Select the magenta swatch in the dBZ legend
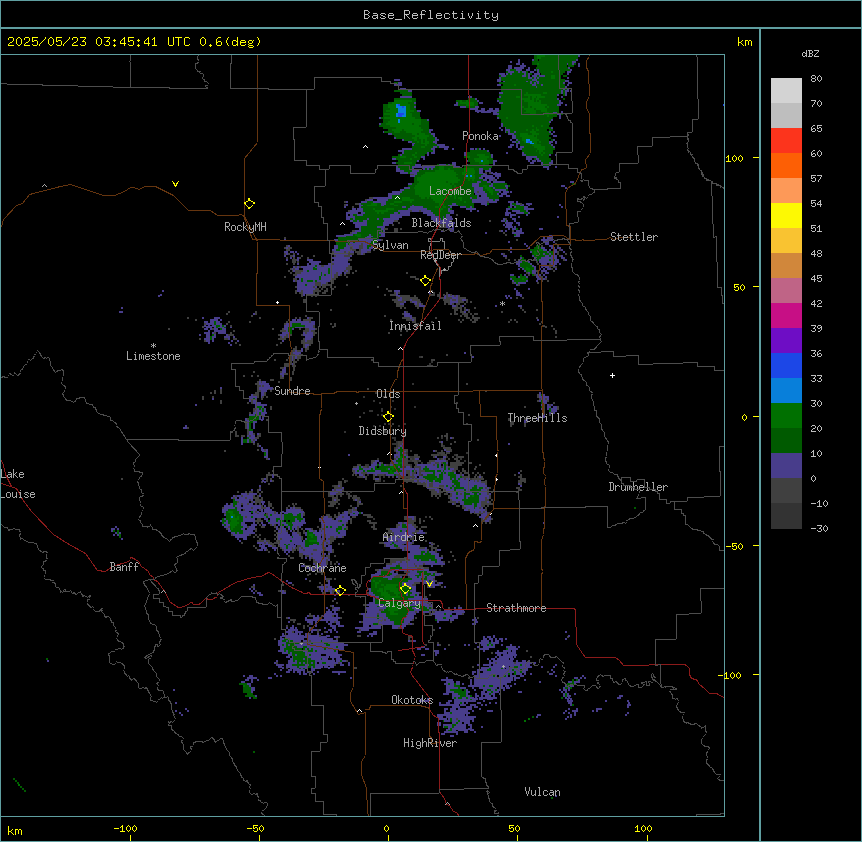This screenshot has height=842, width=862. [x=786, y=315]
